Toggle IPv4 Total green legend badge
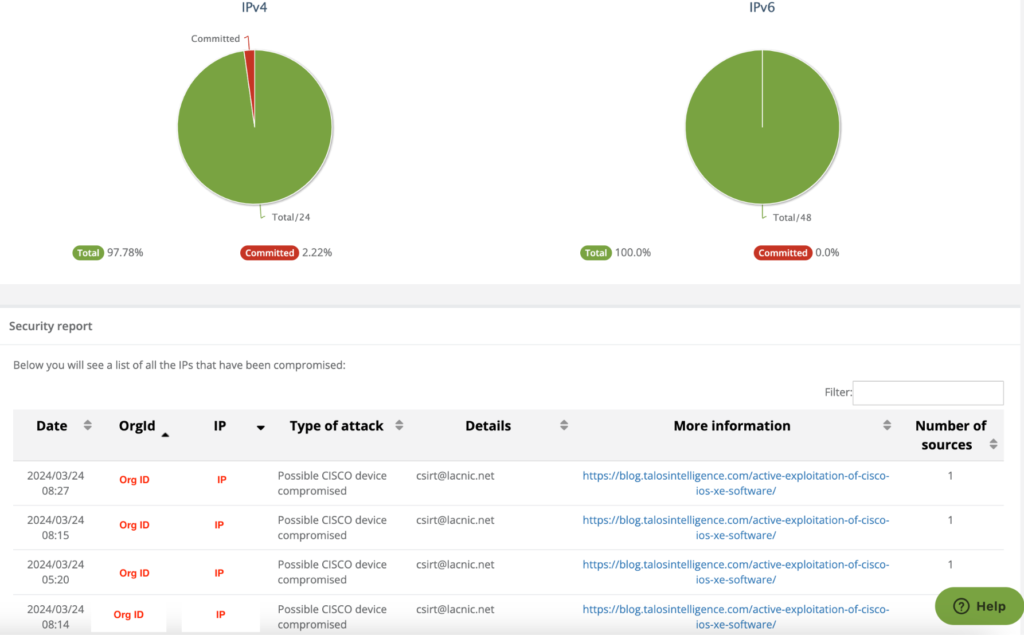Image resolution: width=1024 pixels, height=635 pixels. 88,253
